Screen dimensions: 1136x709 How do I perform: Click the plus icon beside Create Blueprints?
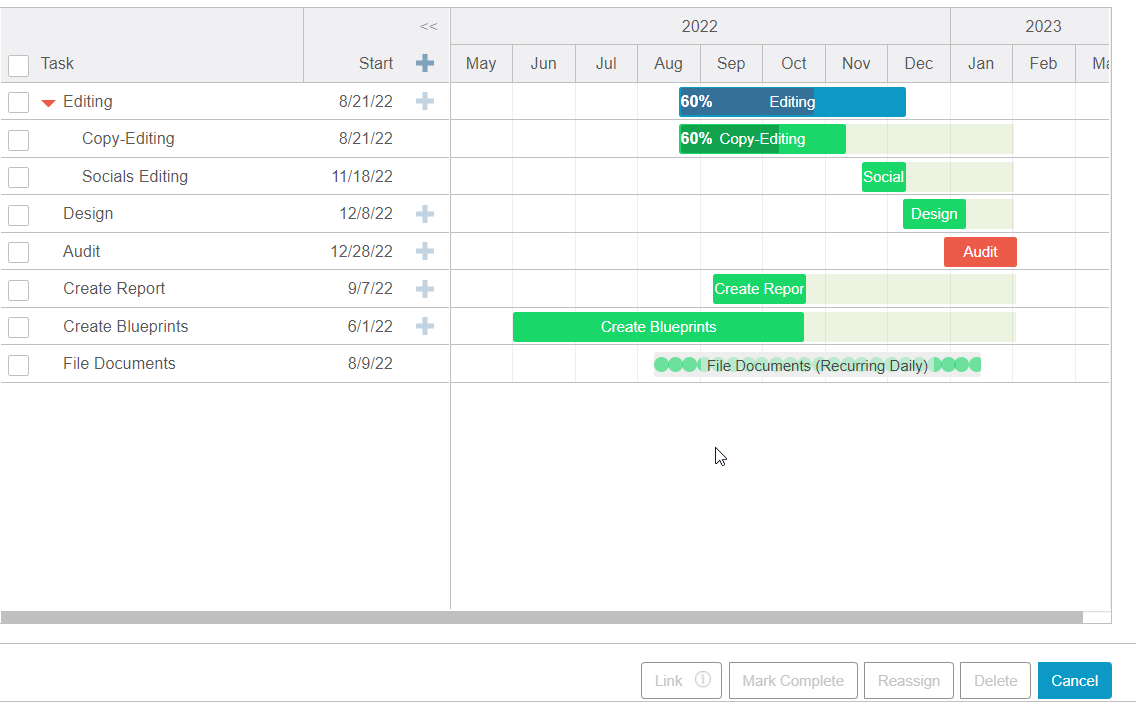(x=425, y=326)
